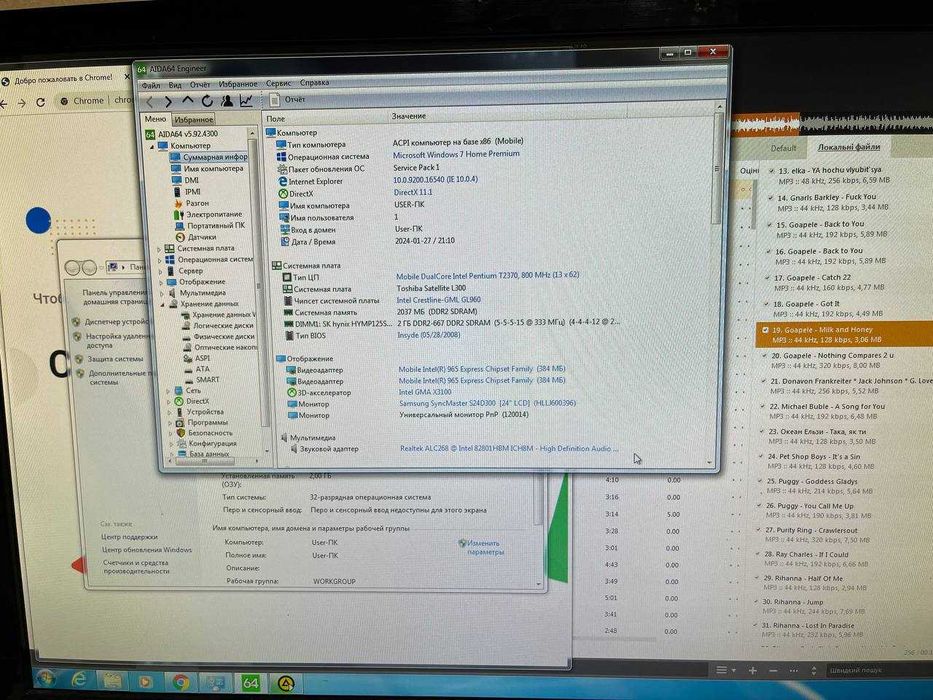Refresh the AIDA64 page
Screen dimensions: 933x700
[x=207, y=101]
